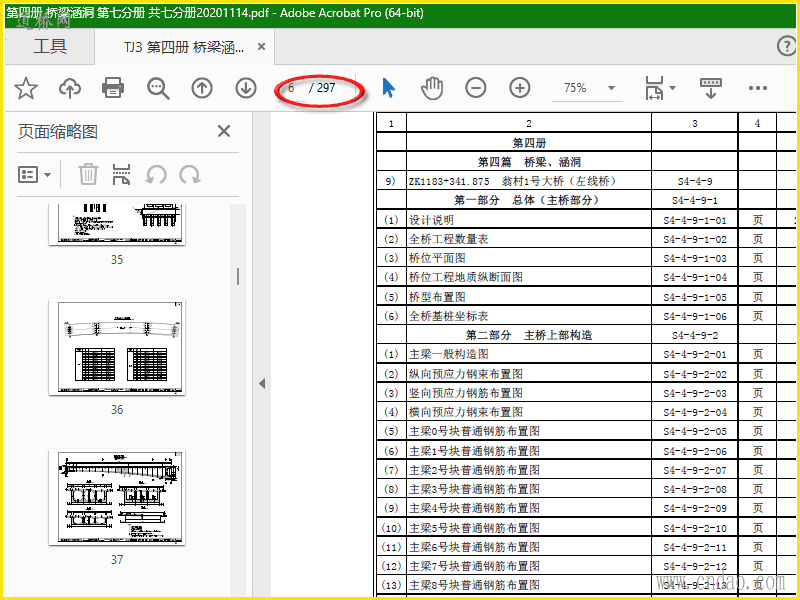Image resolution: width=800 pixels, height=600 pixels.
Task: Print the document with the printer icon
Action: point(113,88)
